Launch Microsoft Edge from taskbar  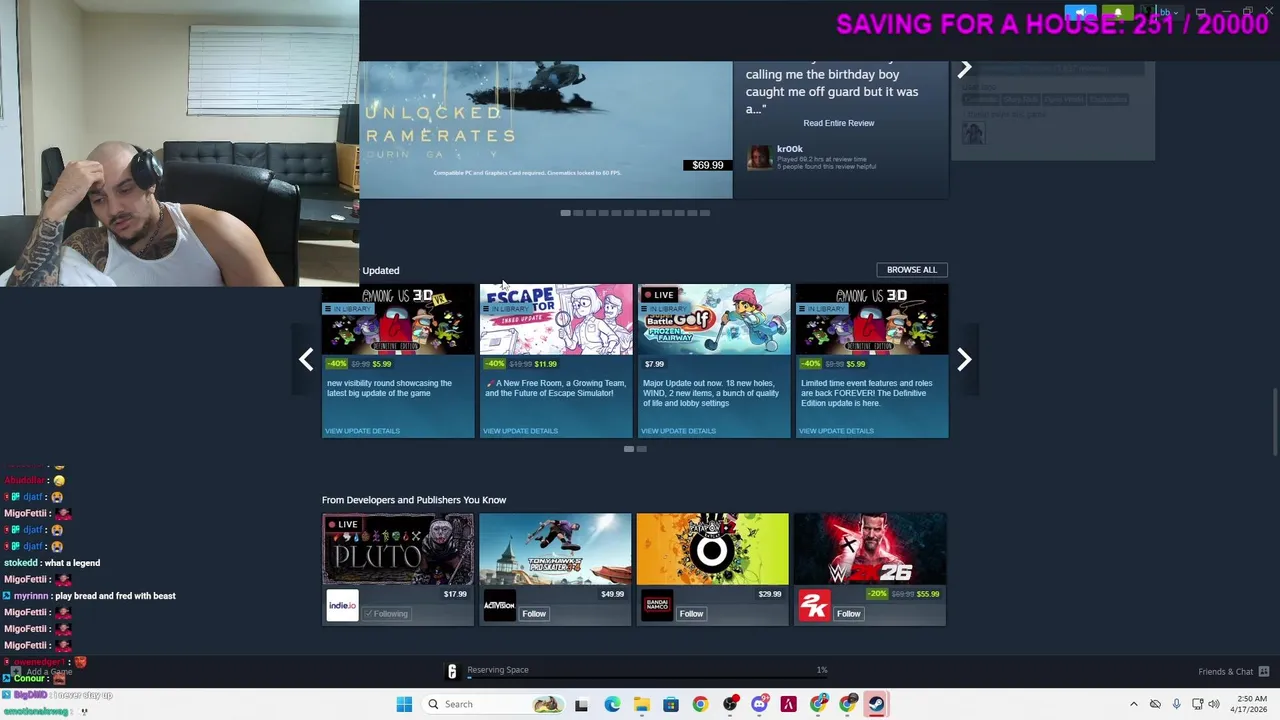coord(612,704)
